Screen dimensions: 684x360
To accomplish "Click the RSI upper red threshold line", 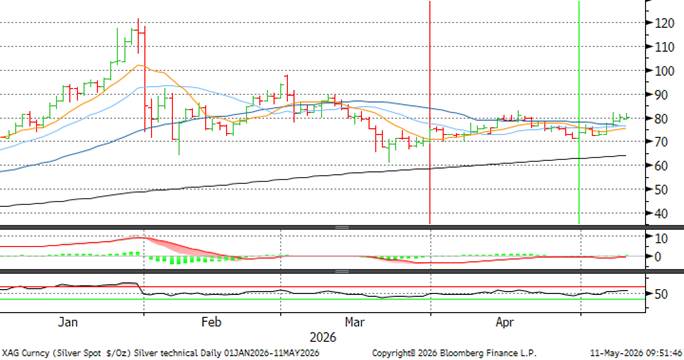I will [x=323, y=287].
